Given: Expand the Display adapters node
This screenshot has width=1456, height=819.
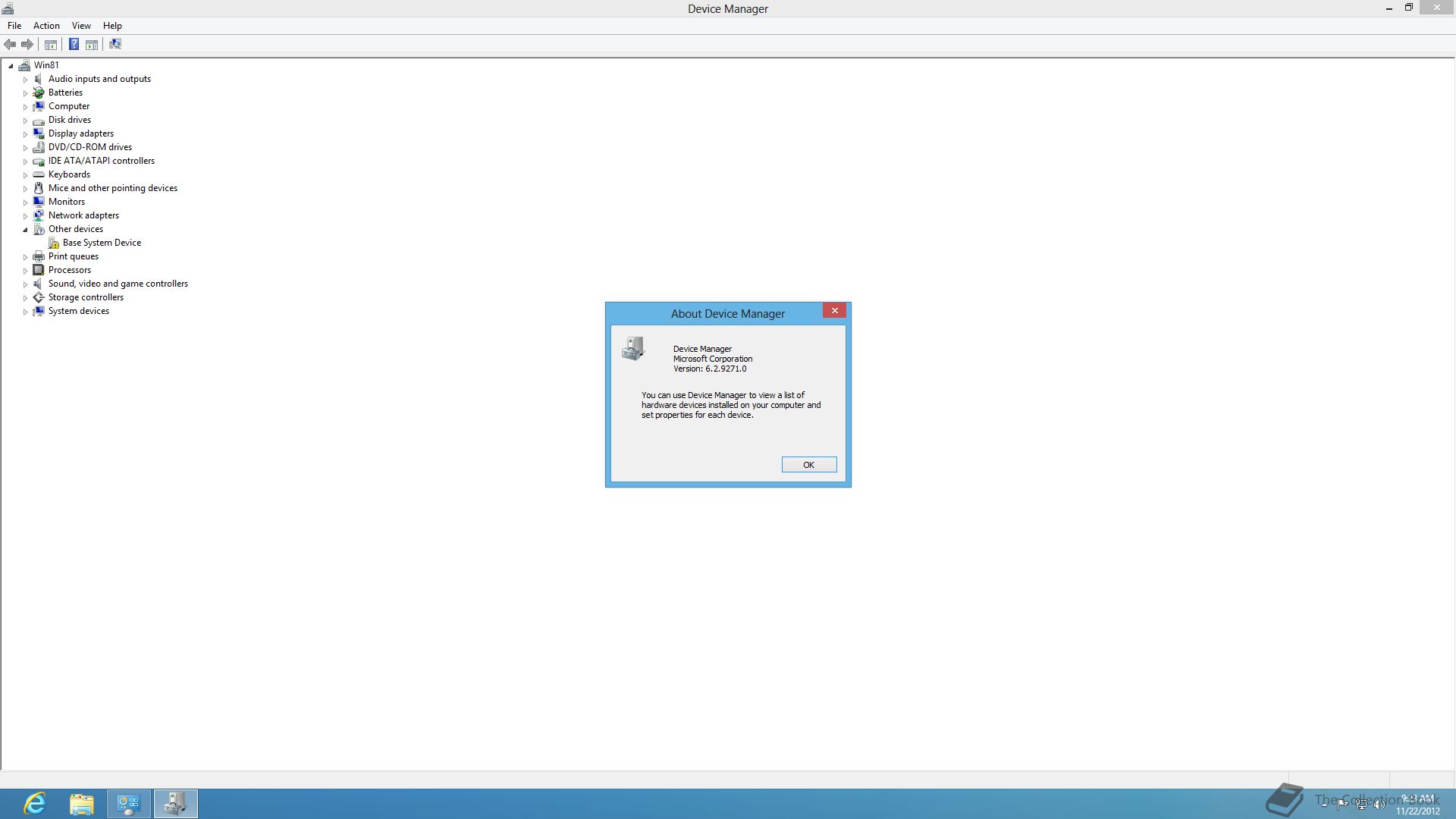Looking at the screenshot, I should pyautogui.click(x=25, y=134).
